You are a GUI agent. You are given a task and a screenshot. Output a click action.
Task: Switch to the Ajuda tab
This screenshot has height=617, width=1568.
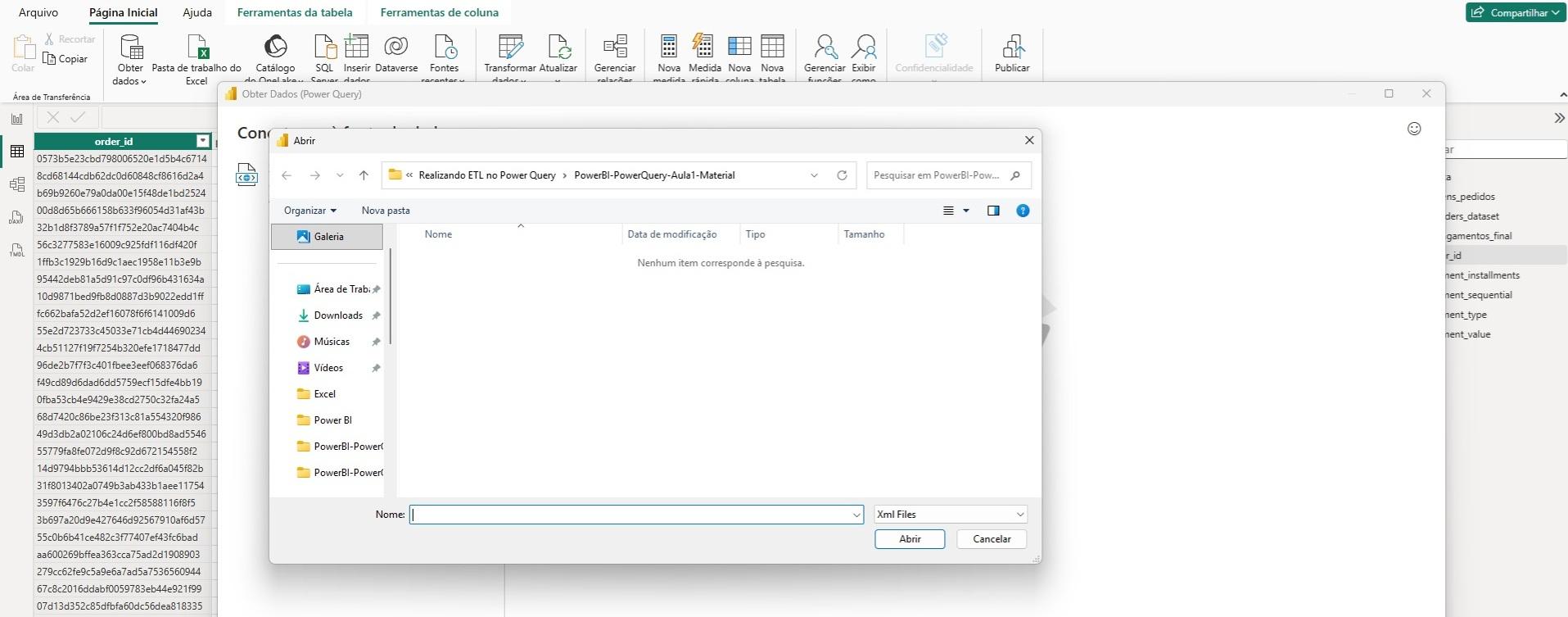197,12
